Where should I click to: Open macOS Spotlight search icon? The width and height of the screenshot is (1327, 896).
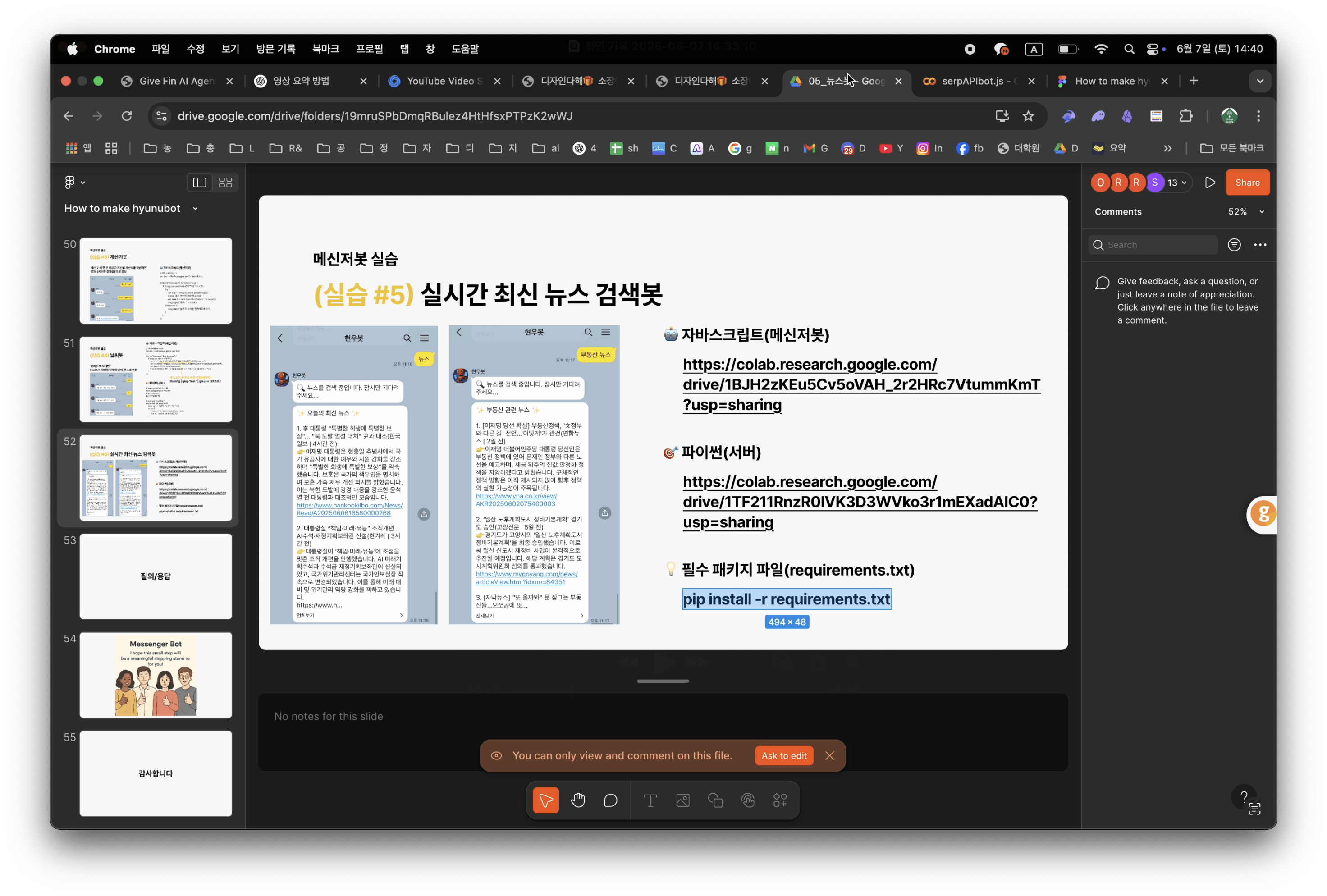pos(1128,49)
